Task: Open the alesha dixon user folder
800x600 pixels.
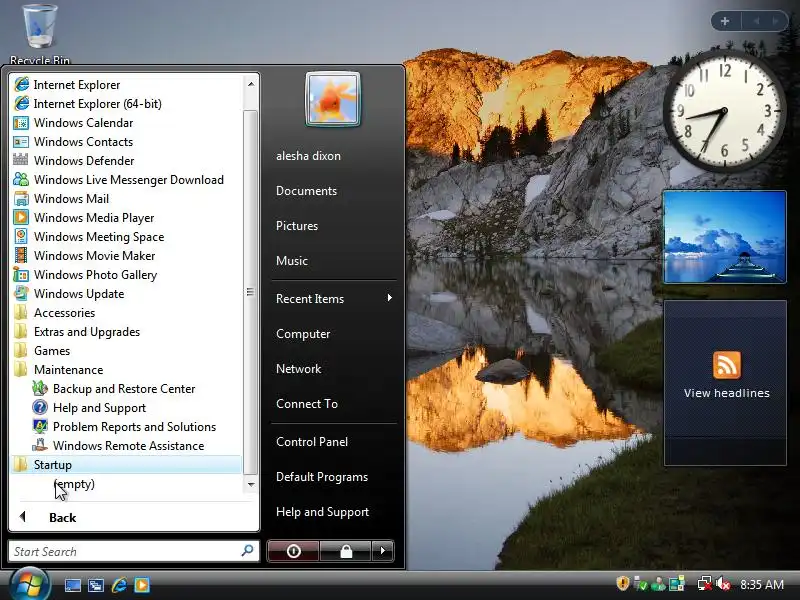Action: 308,156
